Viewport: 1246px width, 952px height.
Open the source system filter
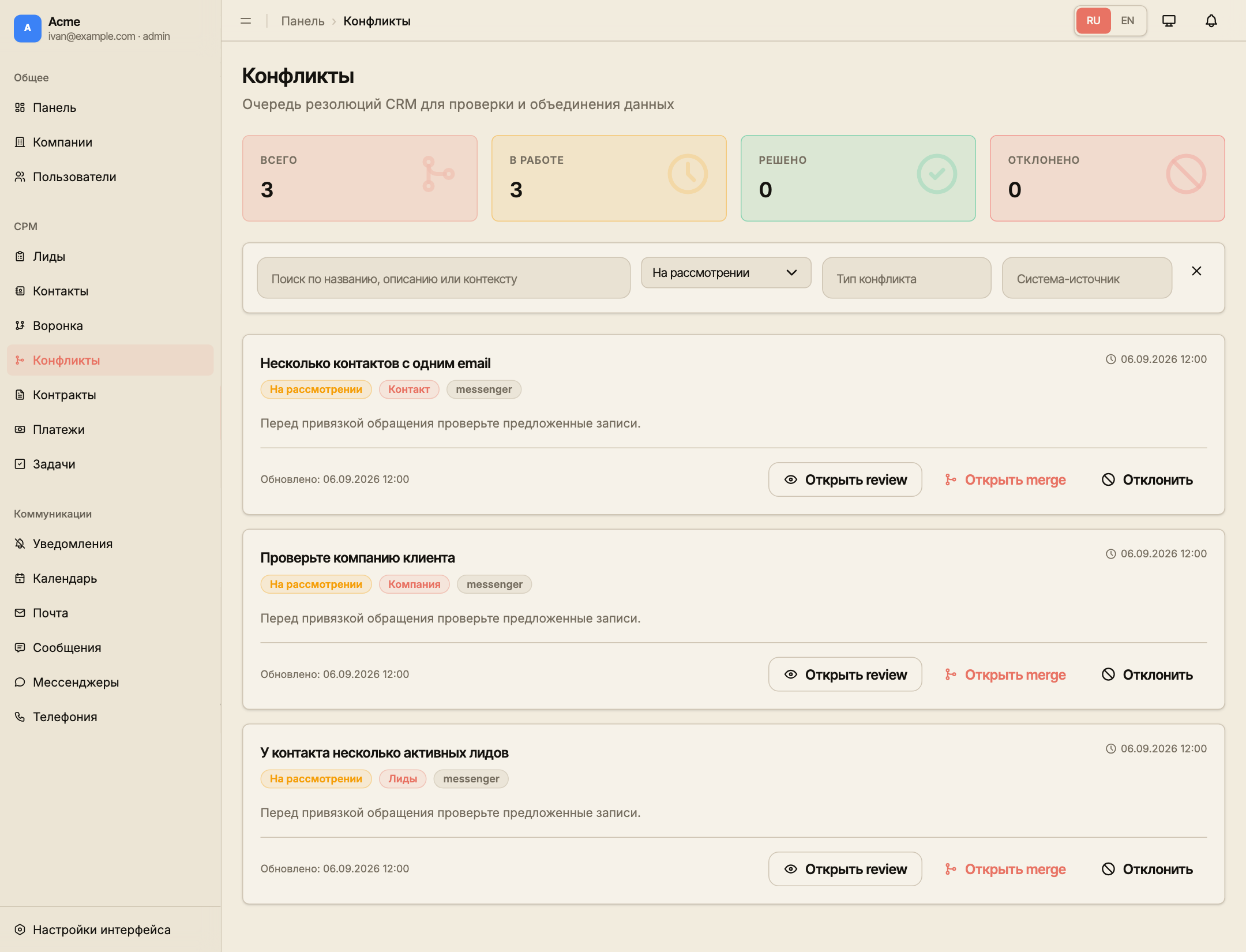coord(1087,279)
